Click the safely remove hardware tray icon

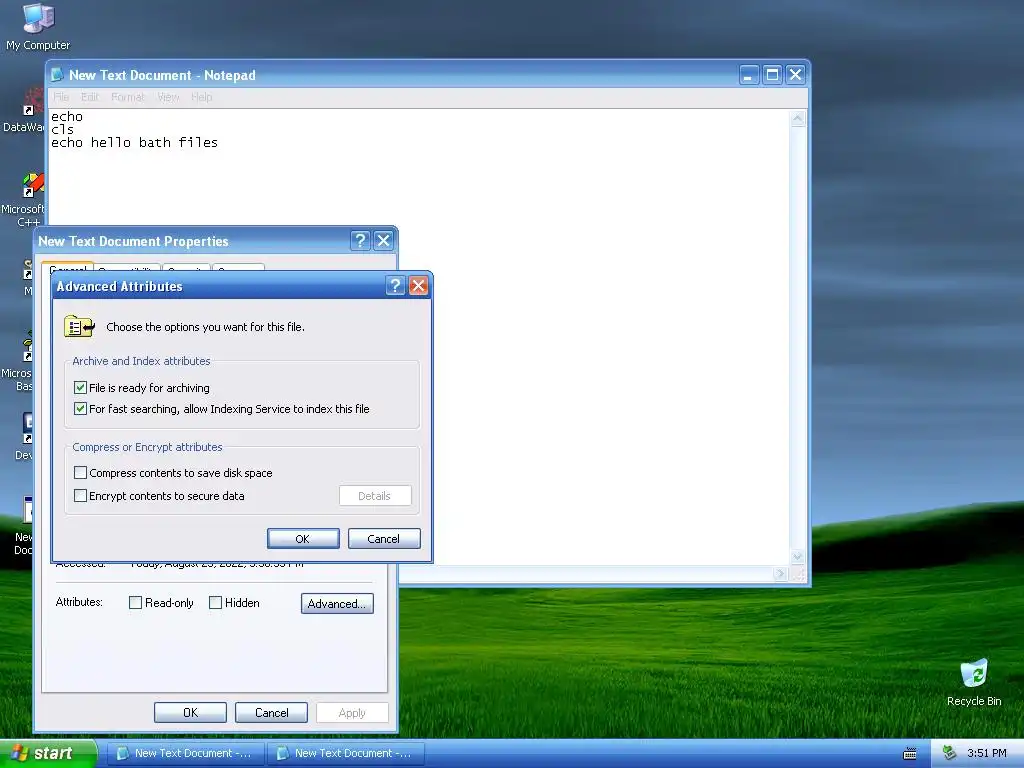point(950,753)
